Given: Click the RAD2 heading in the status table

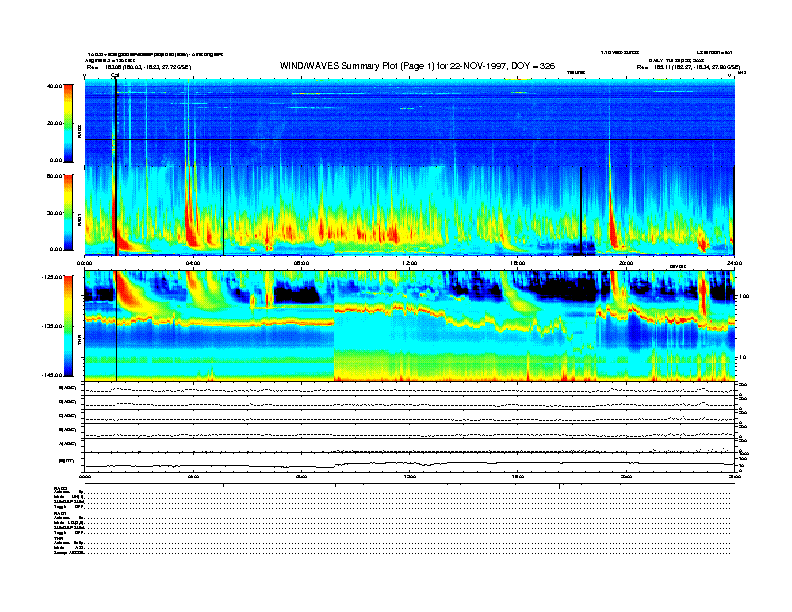Looking at the screenshot, I should [x=60, y=488].
